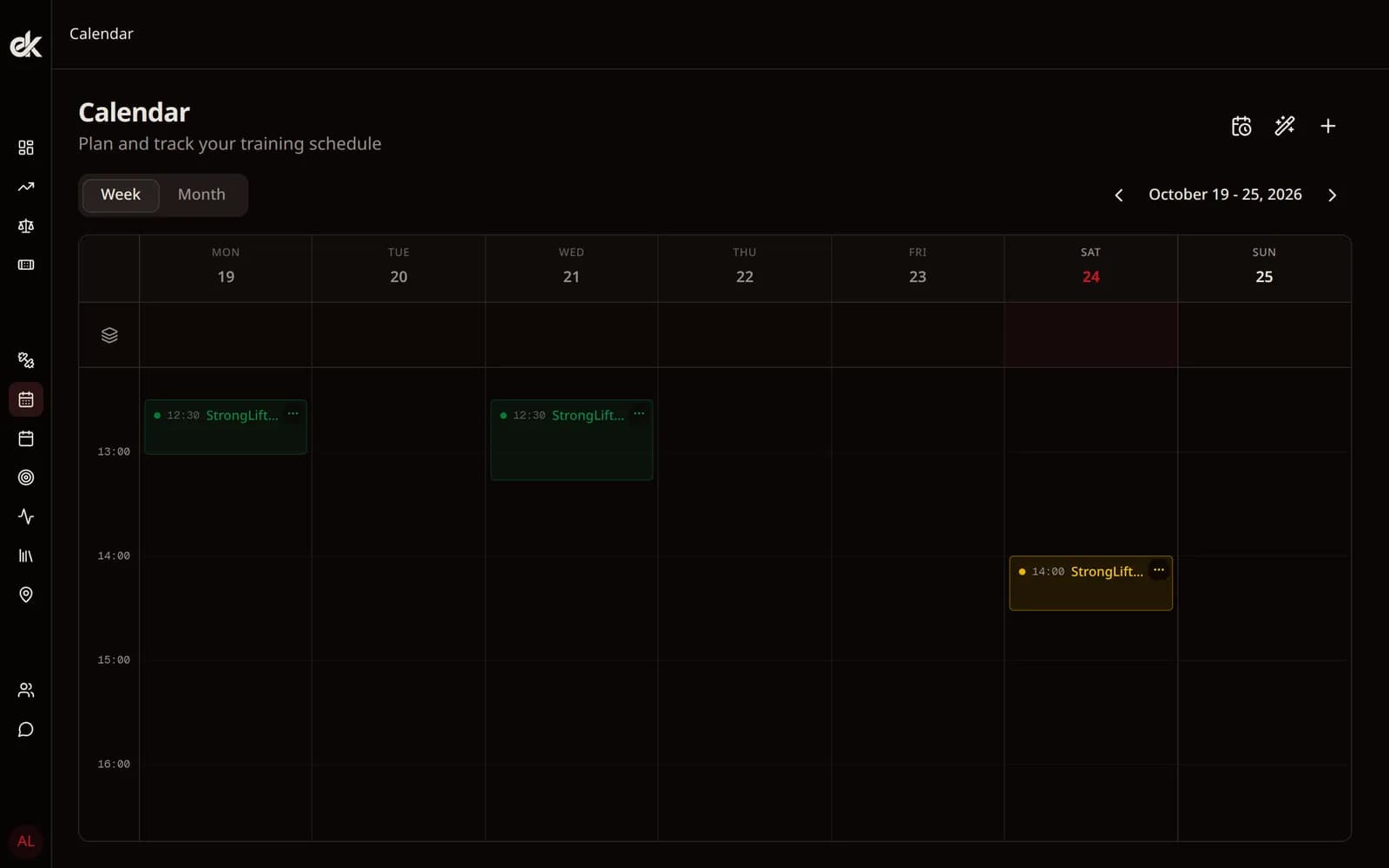
Task: Open options menu on Saturday's StrongLift event
Action: coord(1159,570)
